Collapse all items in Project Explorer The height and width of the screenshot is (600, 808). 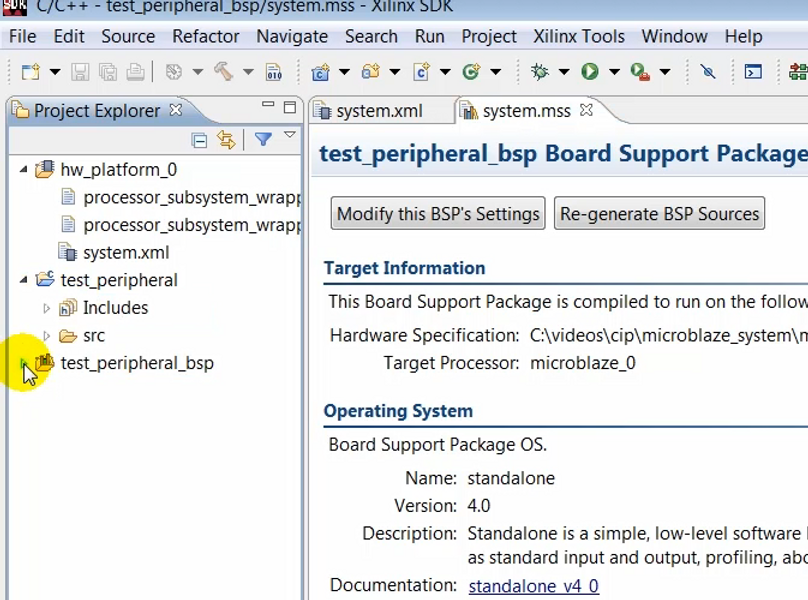[200, 138]
